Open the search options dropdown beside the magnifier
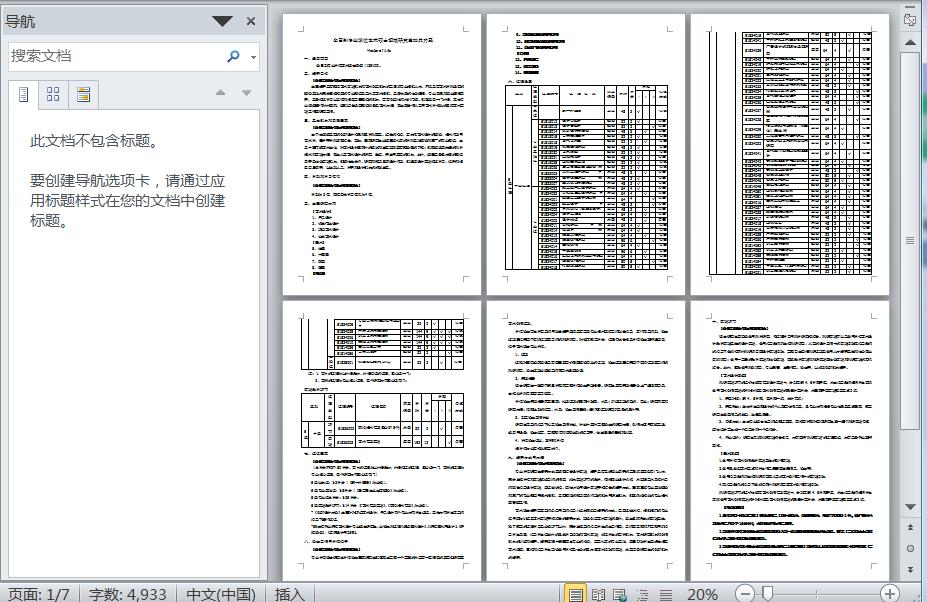Image resolution: width=927 pixels, height=602 pixels. 254,57
